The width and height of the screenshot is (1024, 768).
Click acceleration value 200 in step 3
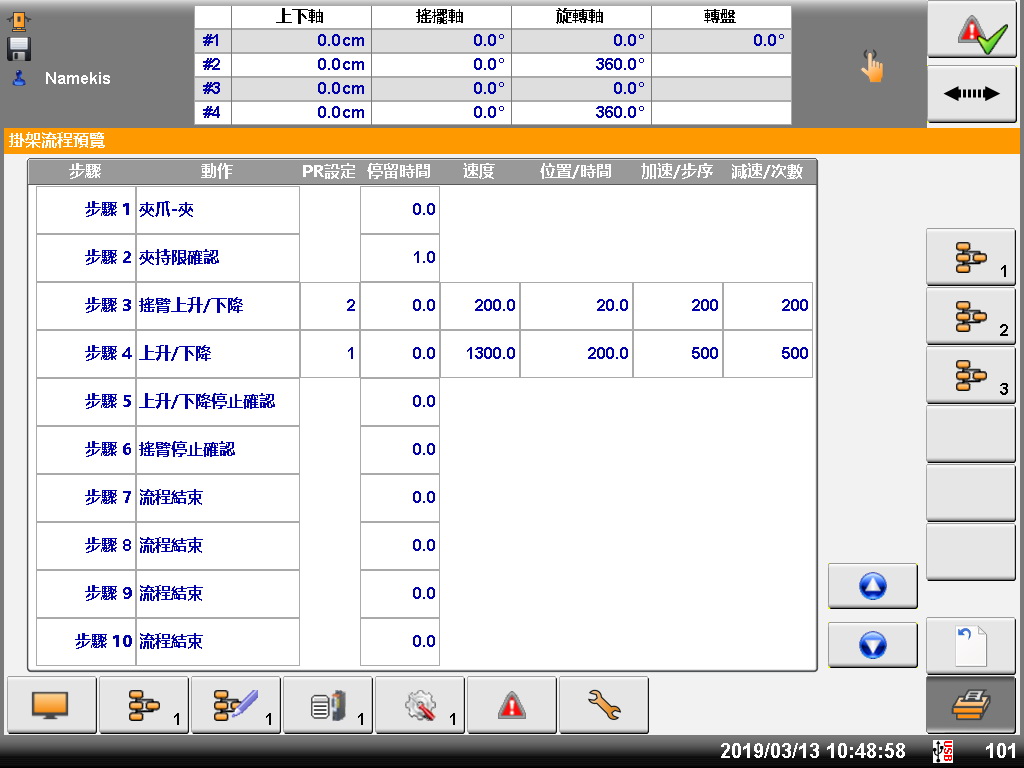coord(677,306)
